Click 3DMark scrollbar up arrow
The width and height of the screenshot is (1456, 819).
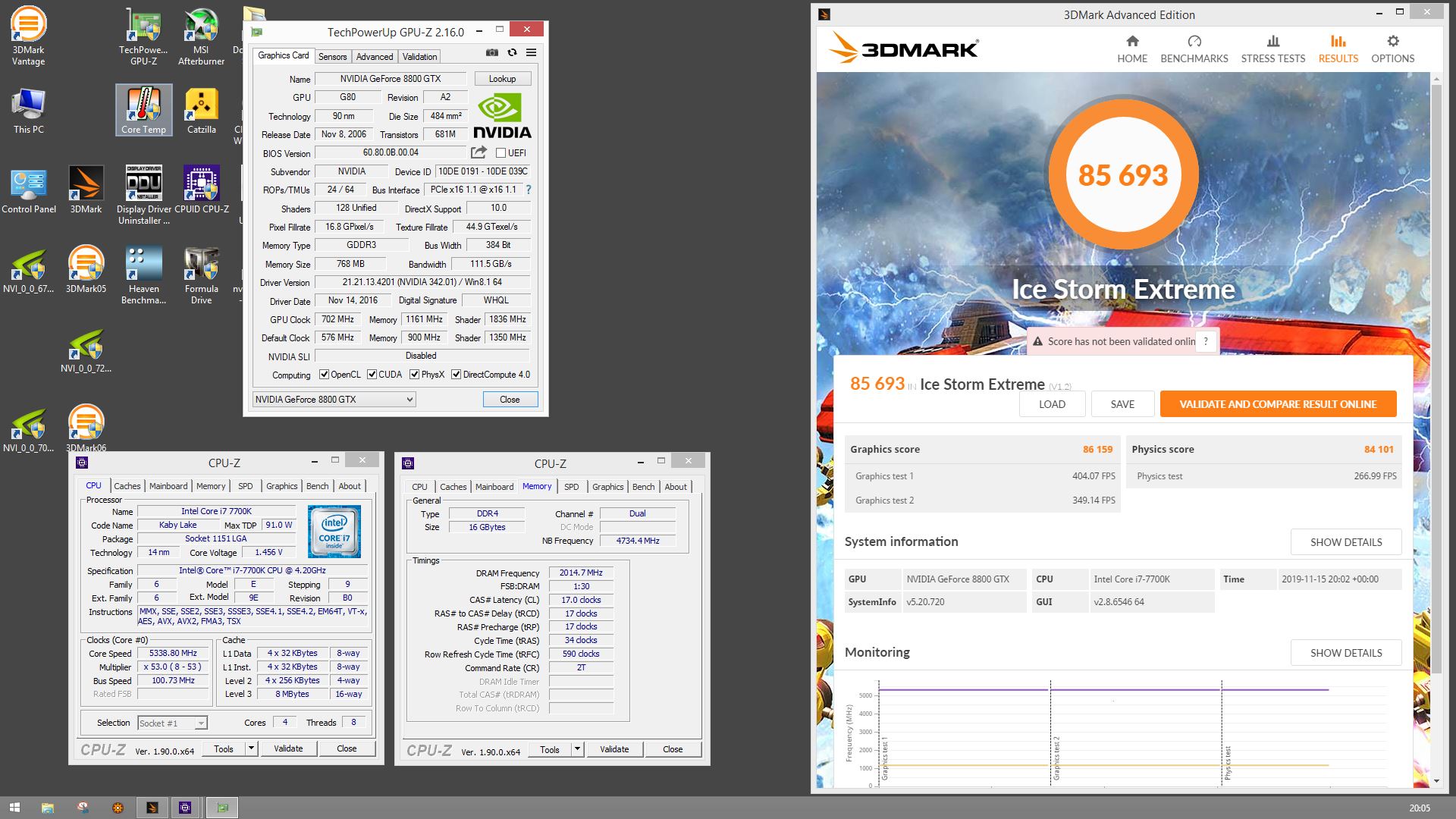pos(1436,78)
